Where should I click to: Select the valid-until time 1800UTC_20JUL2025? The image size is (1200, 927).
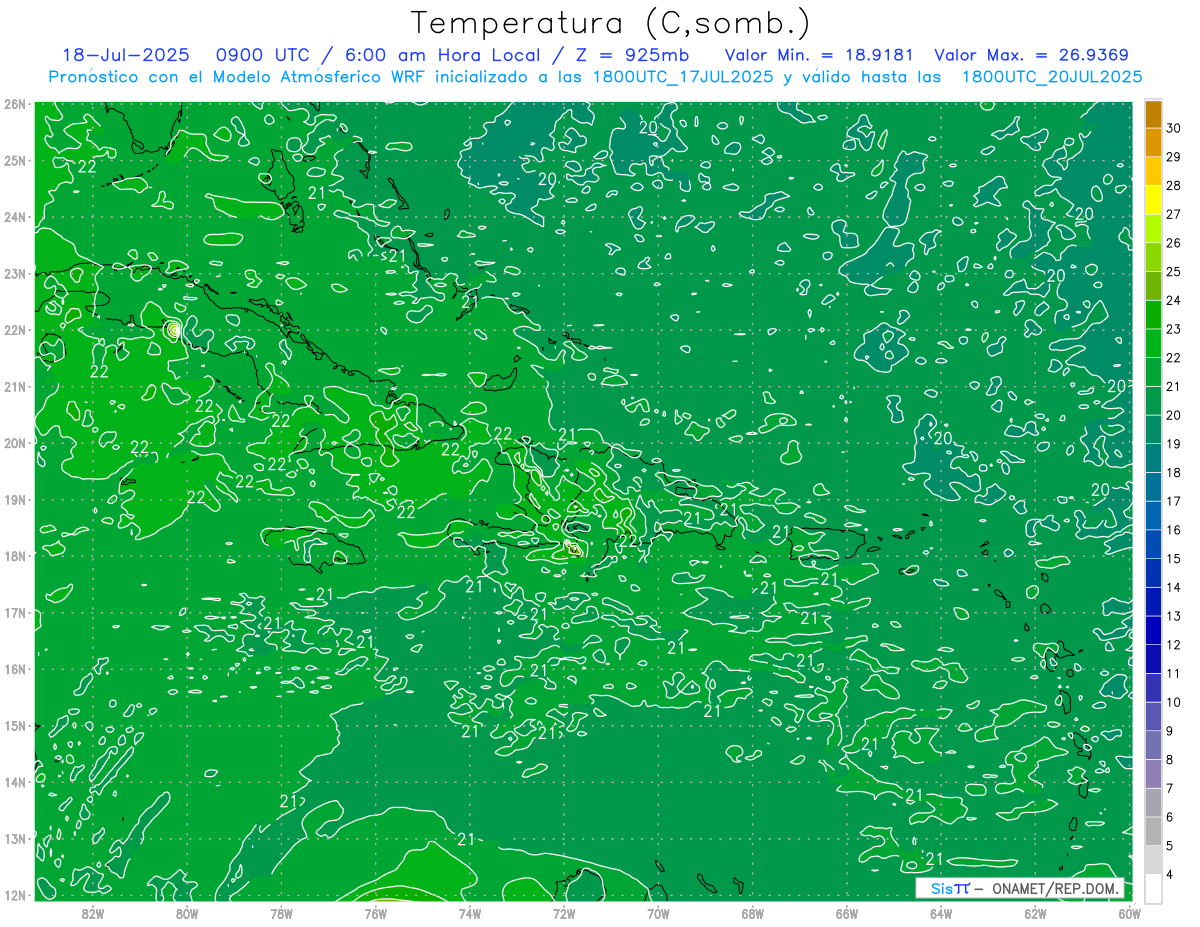(1052, 77)
